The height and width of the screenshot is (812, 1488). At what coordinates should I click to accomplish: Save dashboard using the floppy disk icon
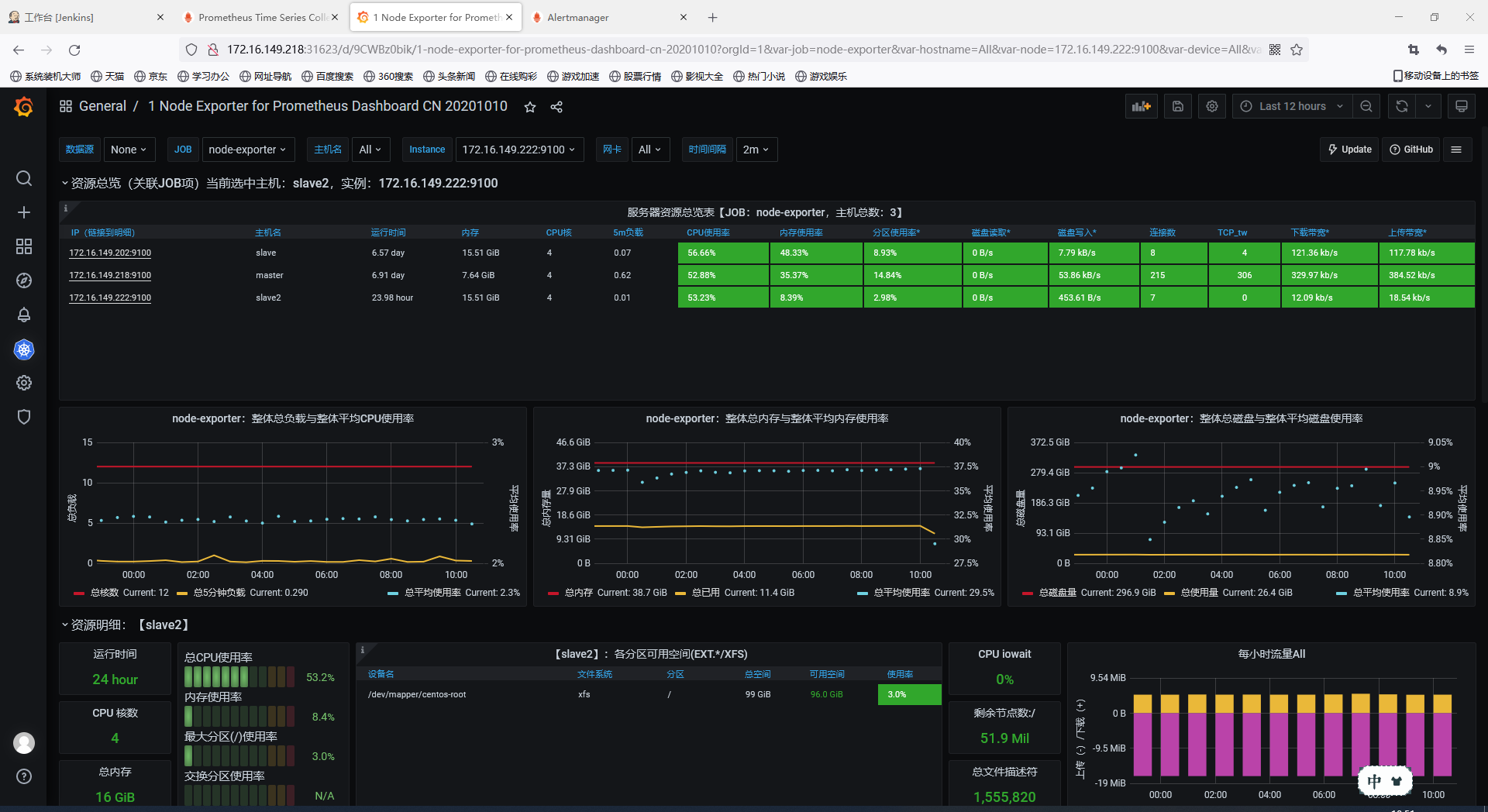[x=1178, y=106]
